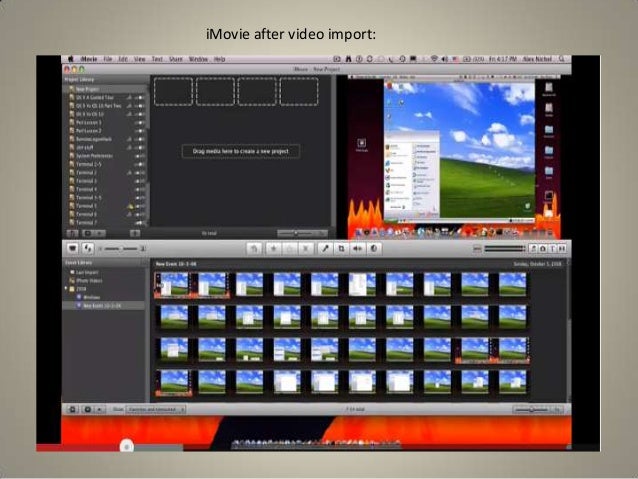Click the 2008 folder label
This screenshot has height=479, width=638.
(81, 289)
